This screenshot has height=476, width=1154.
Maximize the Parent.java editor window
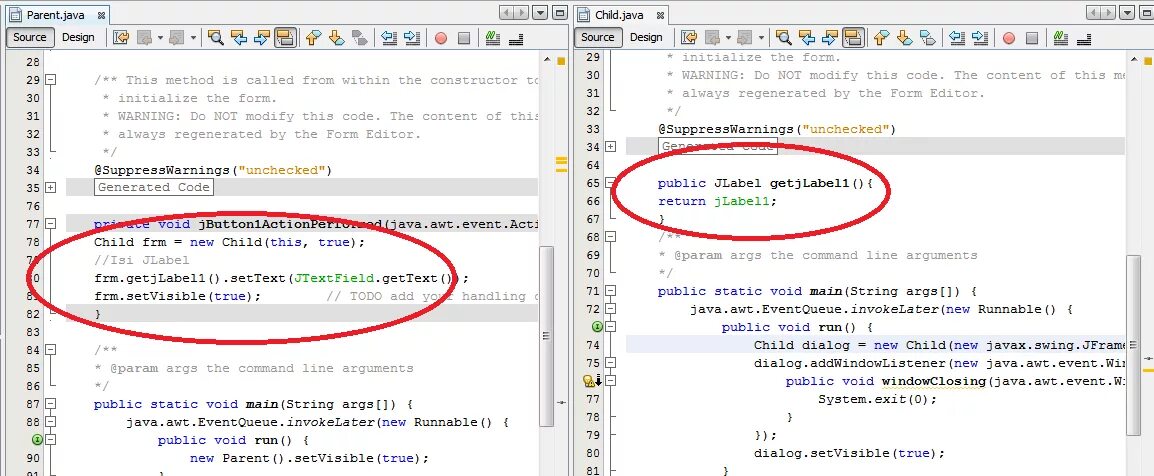[x=560, y=13]
